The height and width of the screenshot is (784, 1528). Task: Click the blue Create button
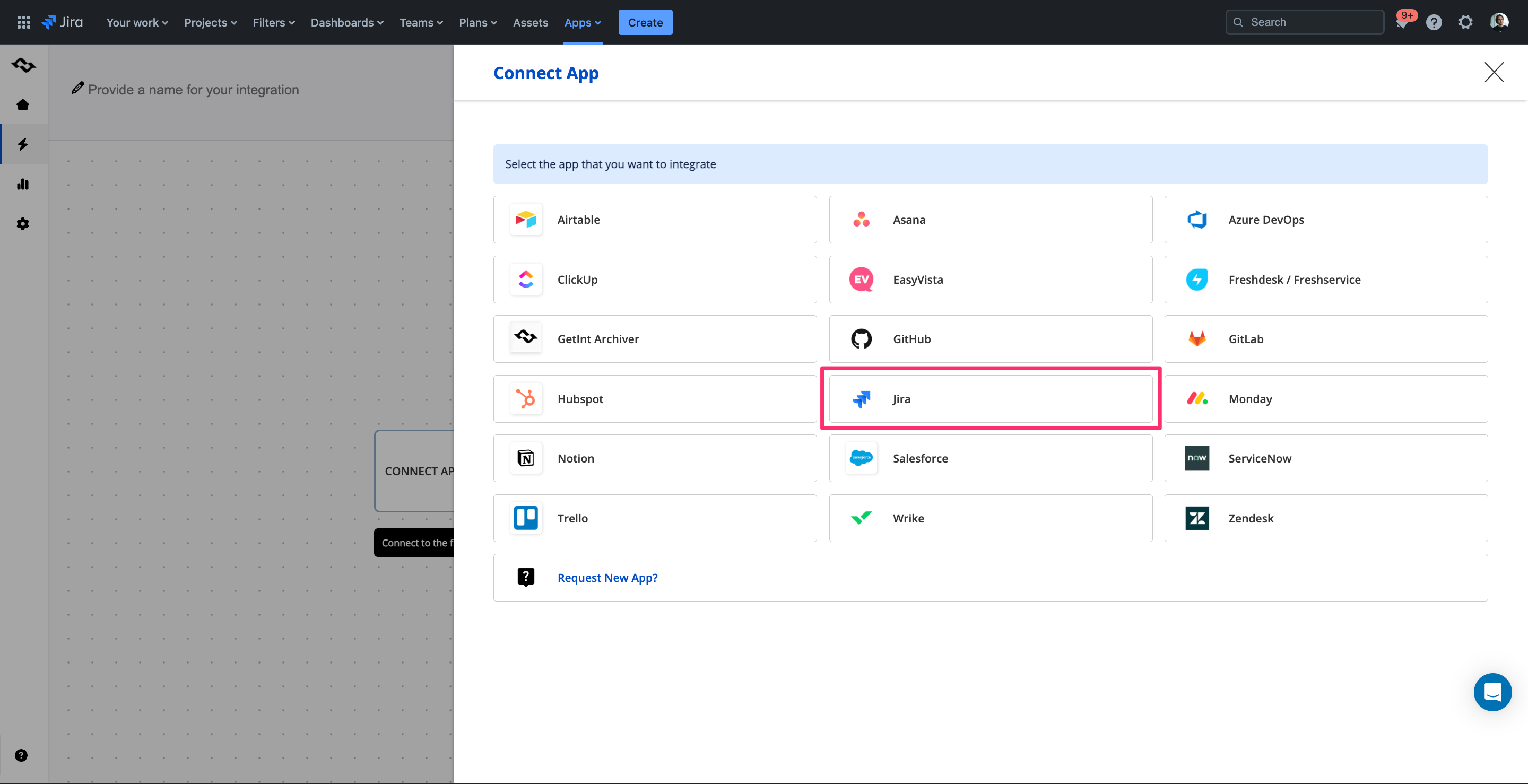click(x=645, y=22)
